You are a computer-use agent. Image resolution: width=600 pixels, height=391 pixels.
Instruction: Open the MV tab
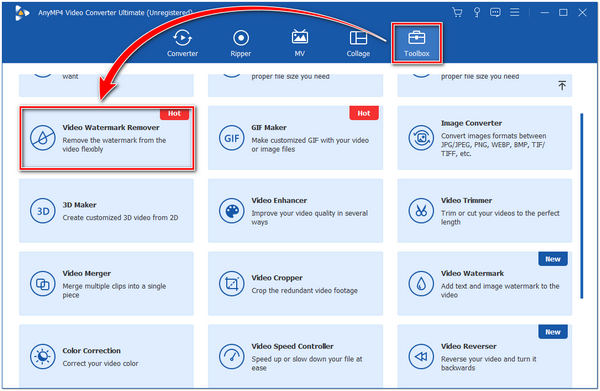click(300, 43)
